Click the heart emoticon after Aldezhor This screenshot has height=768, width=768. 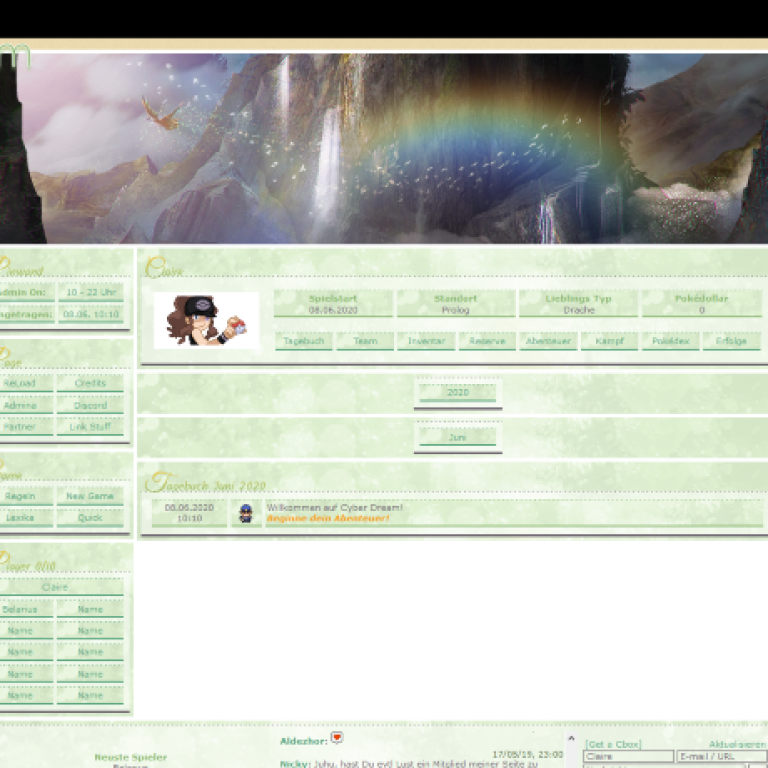[337, 738]
